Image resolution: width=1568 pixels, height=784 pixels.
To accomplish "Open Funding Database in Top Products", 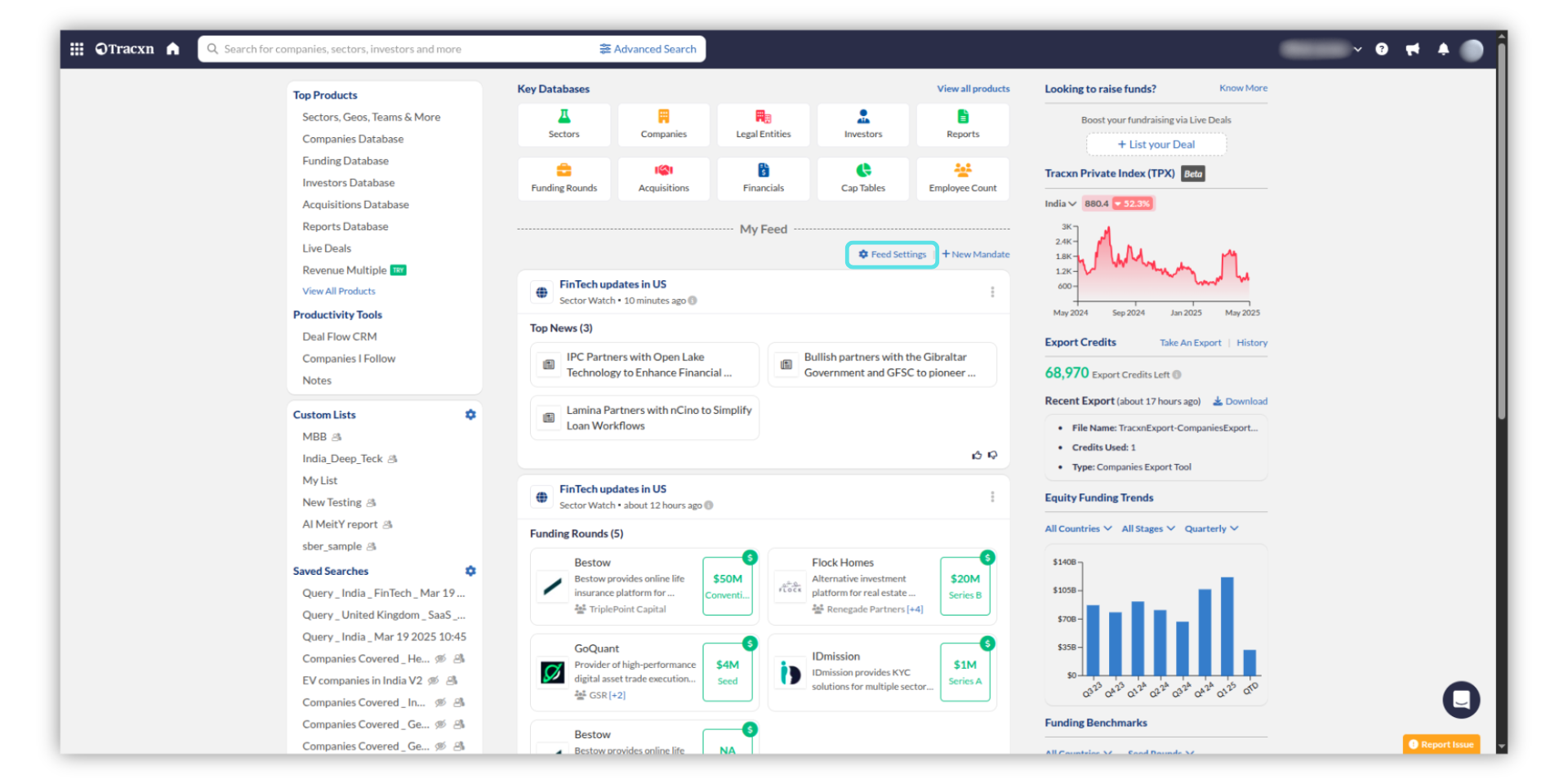I will coord(345,161).
